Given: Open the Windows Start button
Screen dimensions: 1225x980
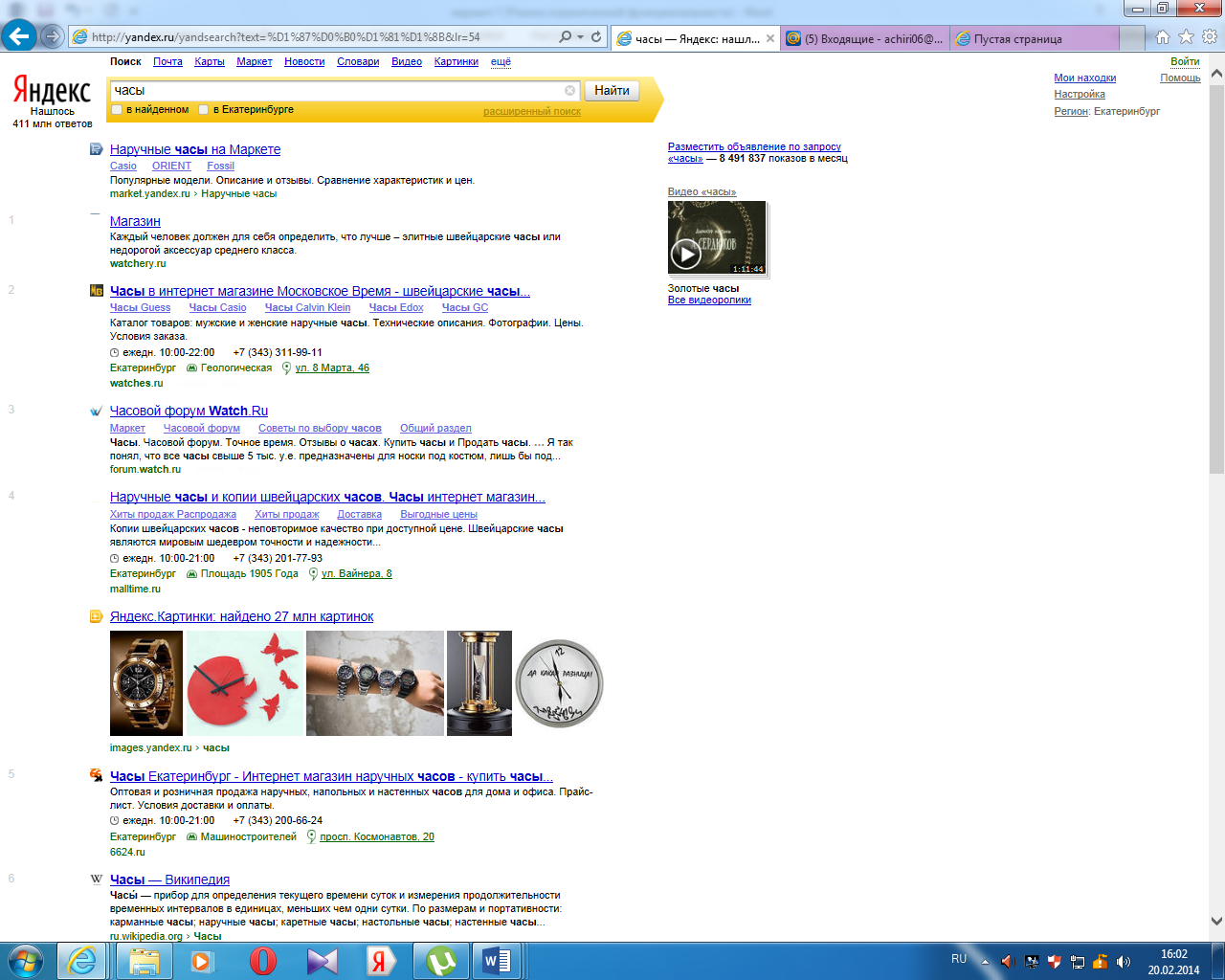Looking at the screenshot, I should click(26, 960).
